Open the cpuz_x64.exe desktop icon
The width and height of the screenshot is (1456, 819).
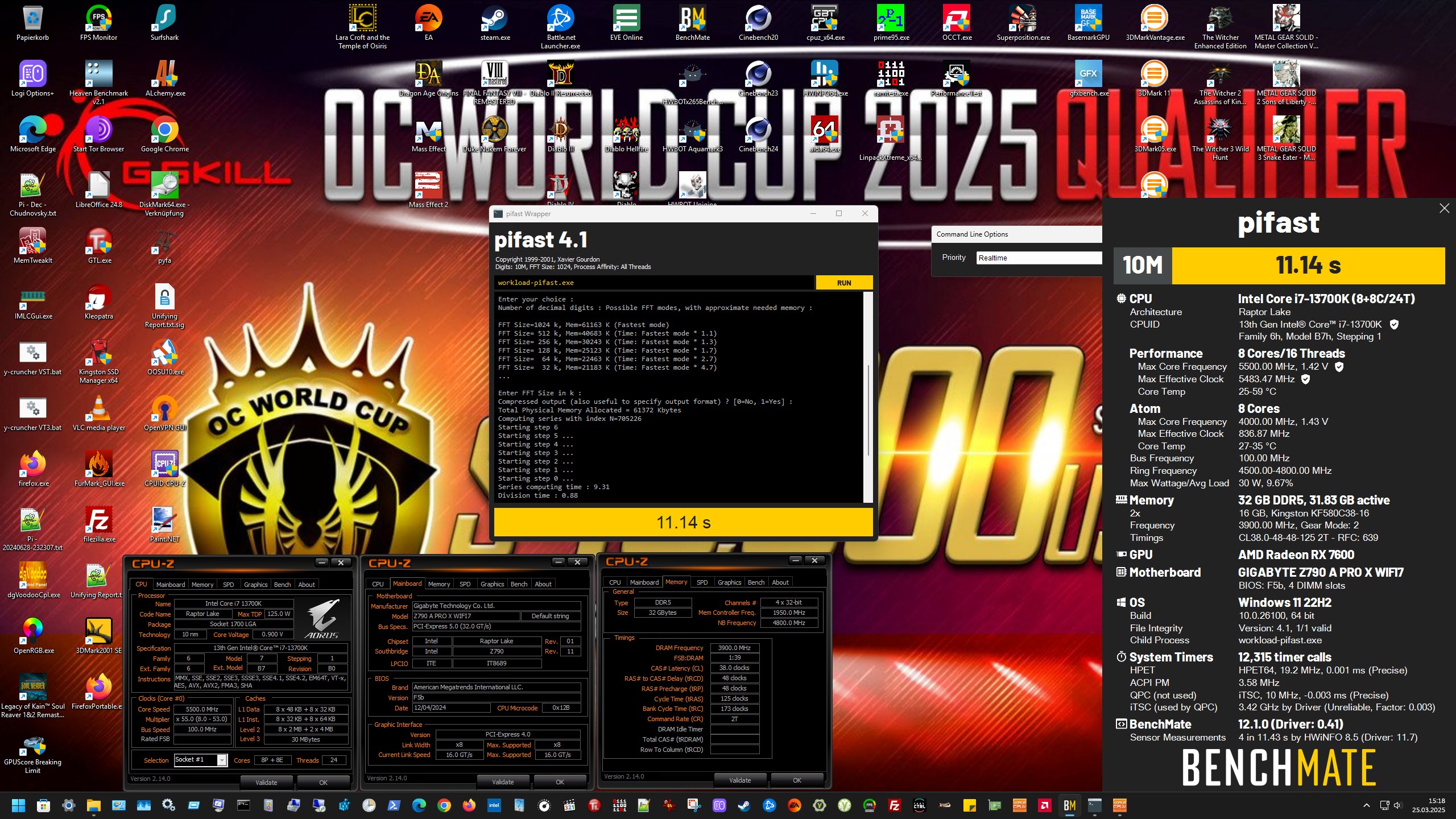tap(825, 24)
